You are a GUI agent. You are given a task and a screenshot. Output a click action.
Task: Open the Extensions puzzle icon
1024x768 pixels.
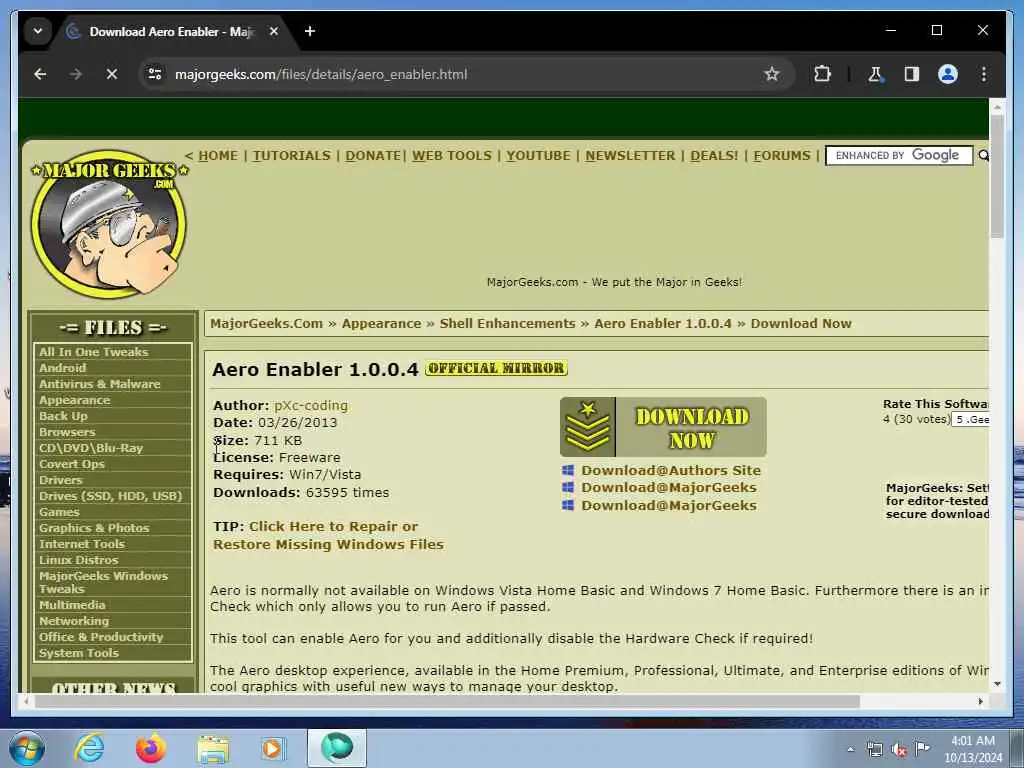pos(822,74)
